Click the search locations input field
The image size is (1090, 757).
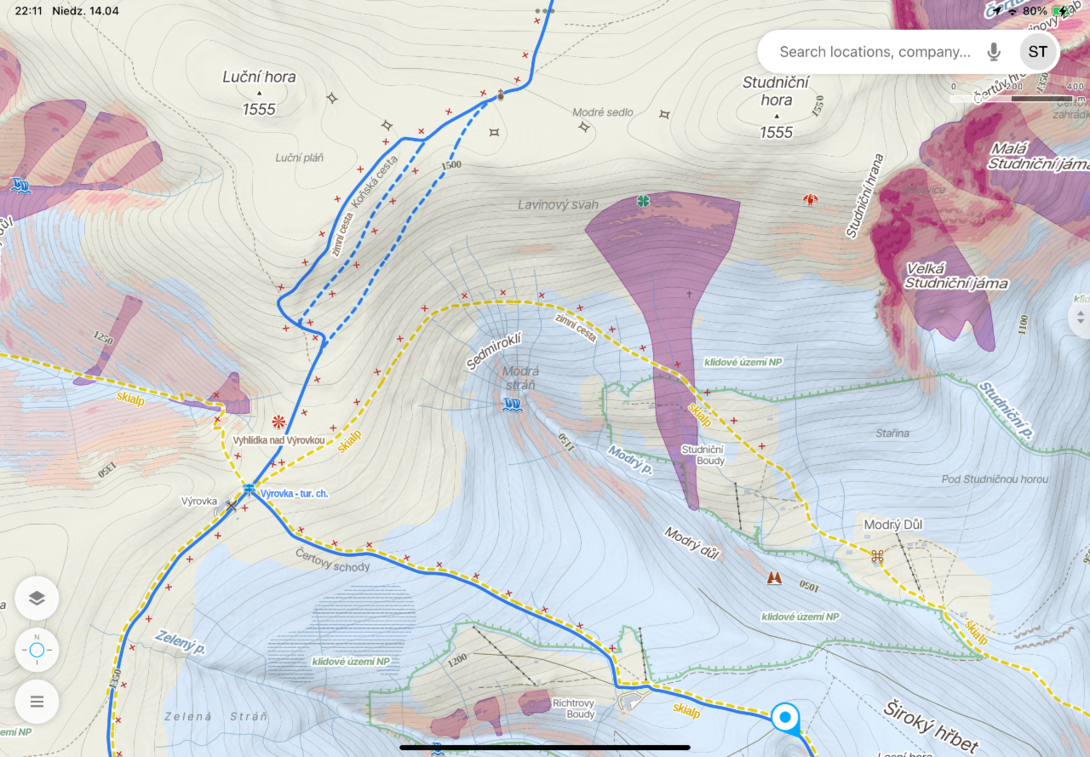coord(875,51)
